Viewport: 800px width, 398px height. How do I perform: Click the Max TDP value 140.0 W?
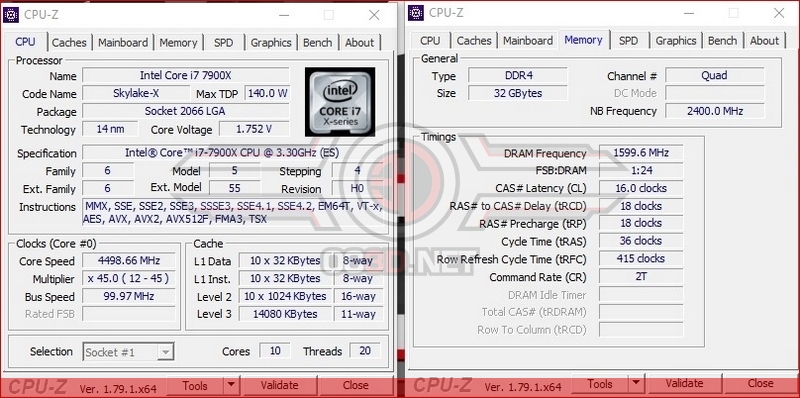267,93
